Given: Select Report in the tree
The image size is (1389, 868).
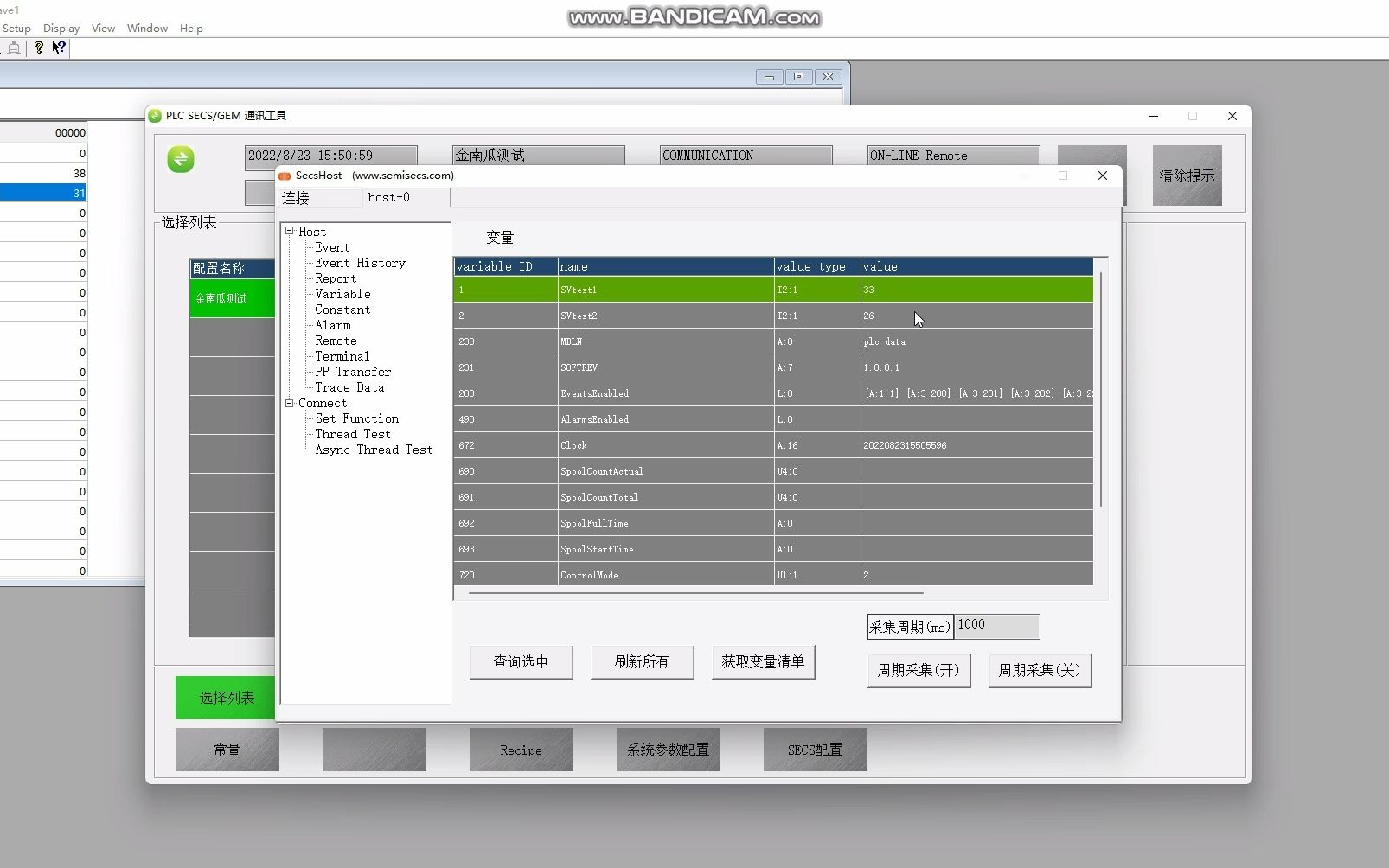Looking at the screenshot, I should click(x=336, y=278).
